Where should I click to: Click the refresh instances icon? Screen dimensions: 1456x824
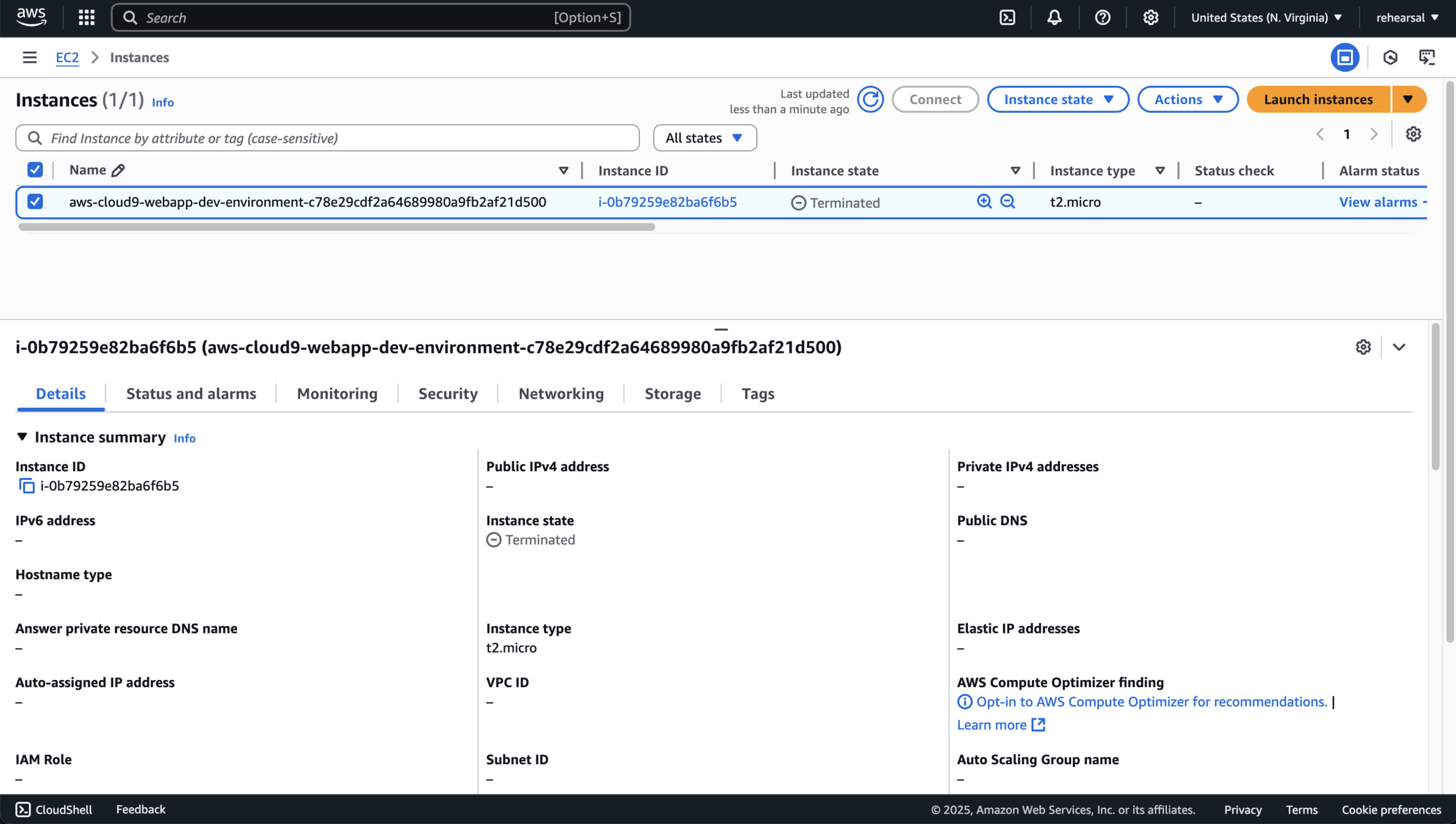pyautogui.click(x=870, y=99)
